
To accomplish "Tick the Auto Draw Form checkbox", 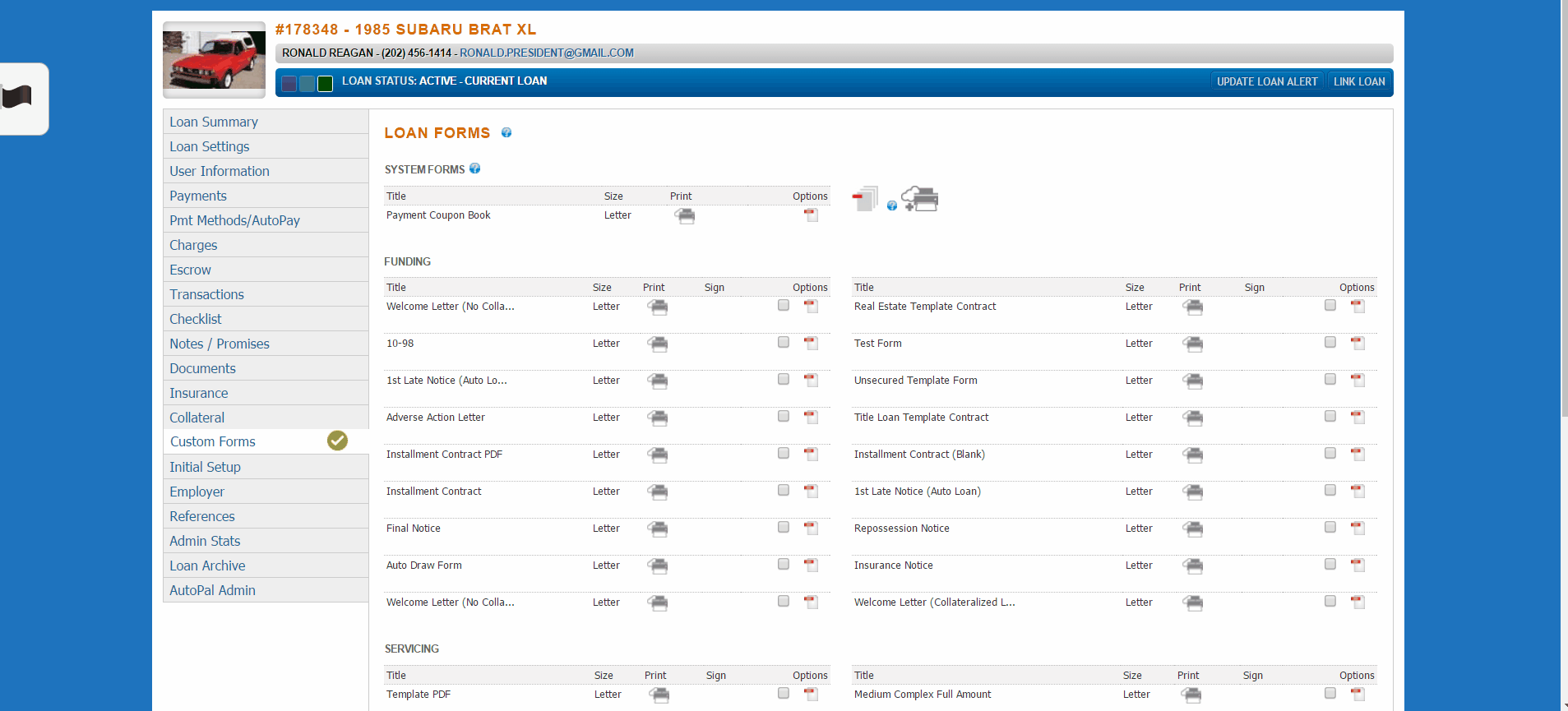I will click(784, 564).
